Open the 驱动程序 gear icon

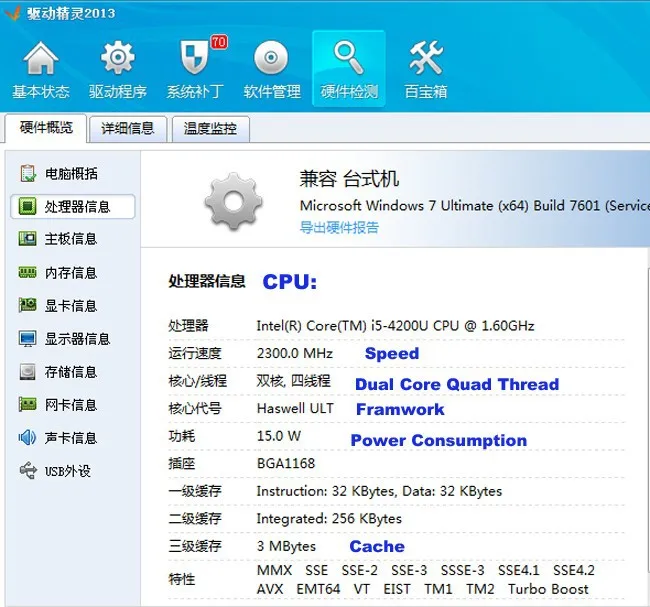(x=118, y=58)
